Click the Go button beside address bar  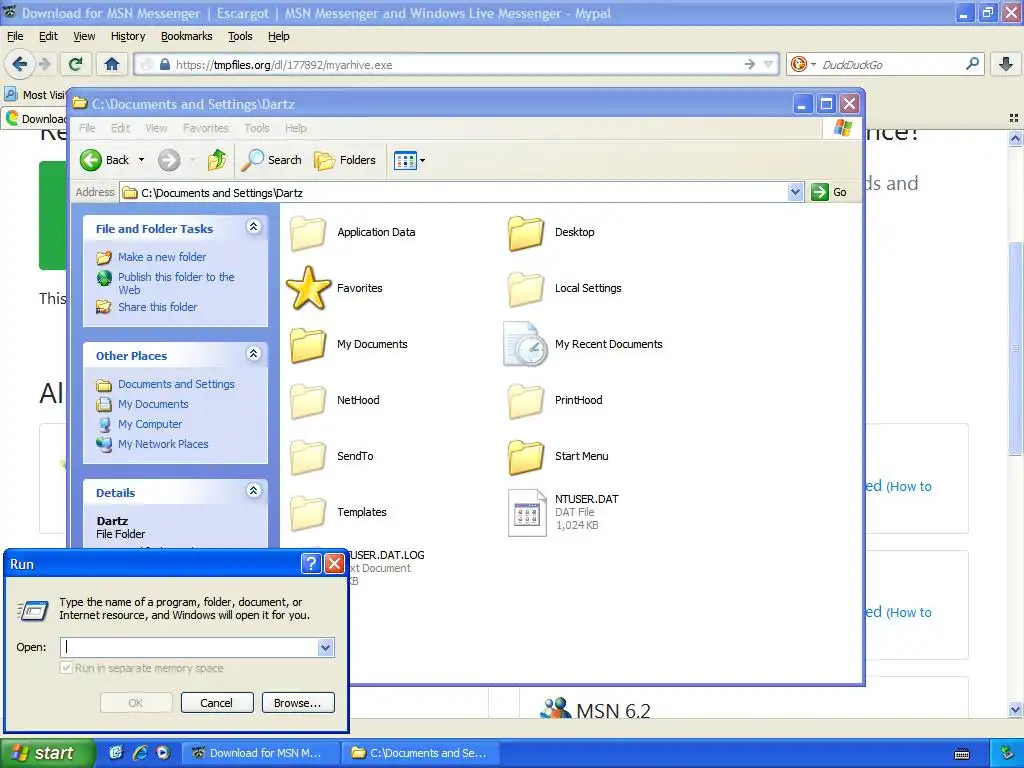[829, 193]
